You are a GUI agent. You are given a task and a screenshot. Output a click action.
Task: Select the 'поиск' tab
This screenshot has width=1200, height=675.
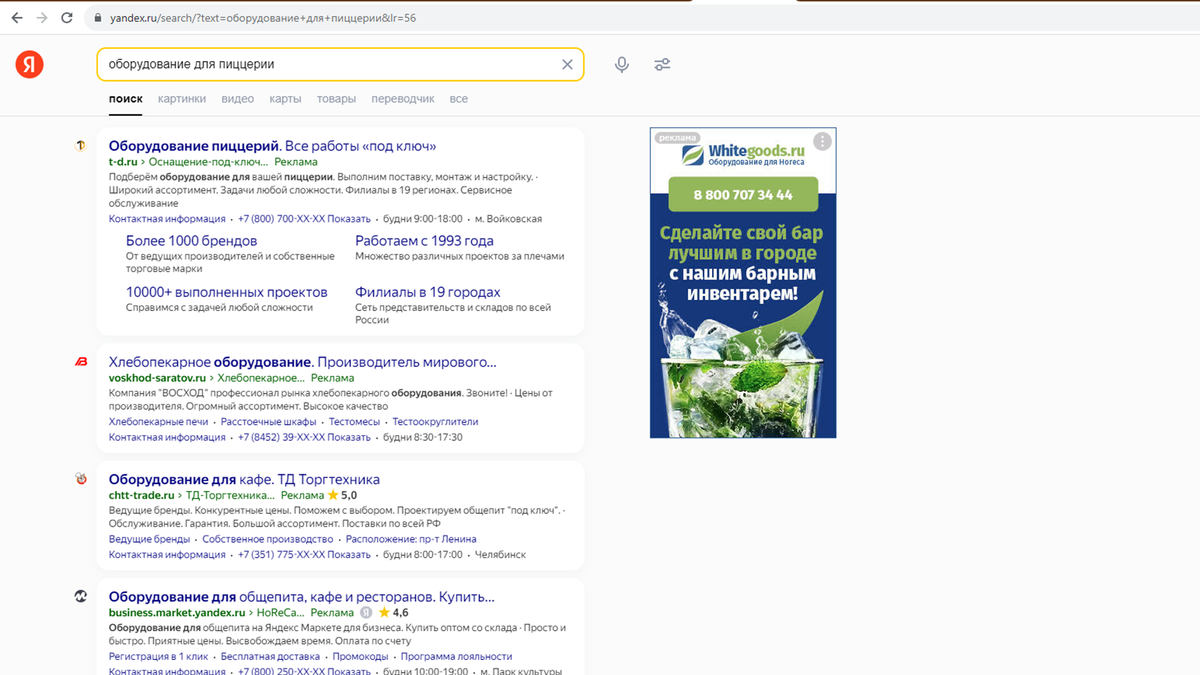point(126,99)
